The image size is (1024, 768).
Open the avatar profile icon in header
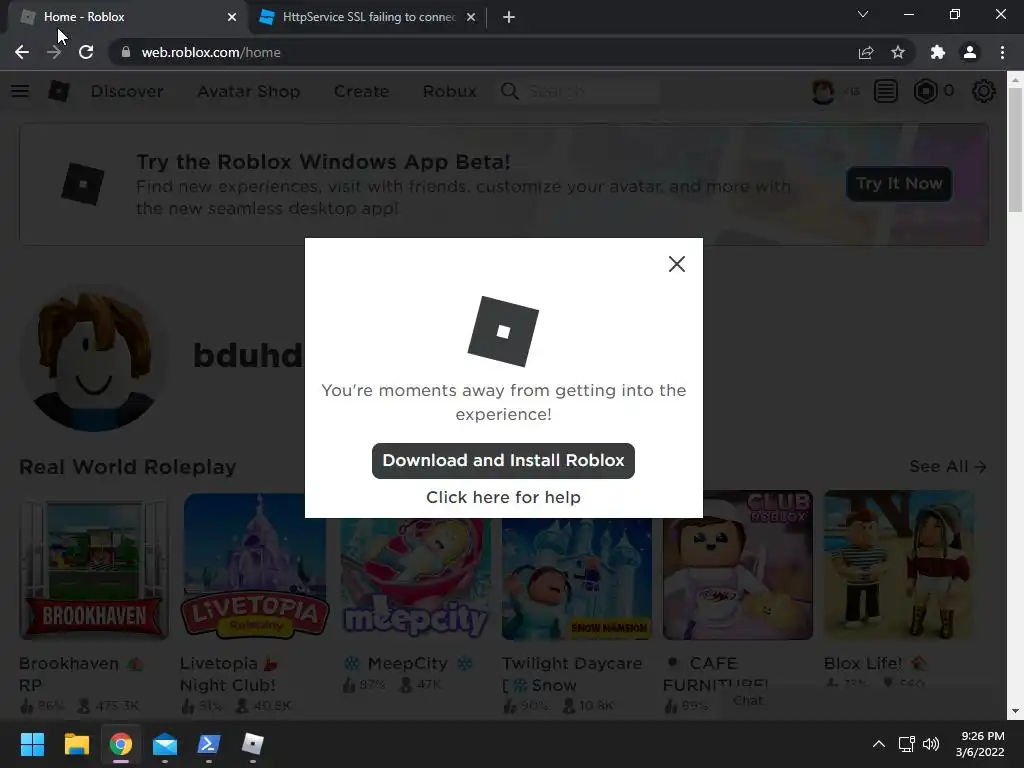(x=823, y=91)
